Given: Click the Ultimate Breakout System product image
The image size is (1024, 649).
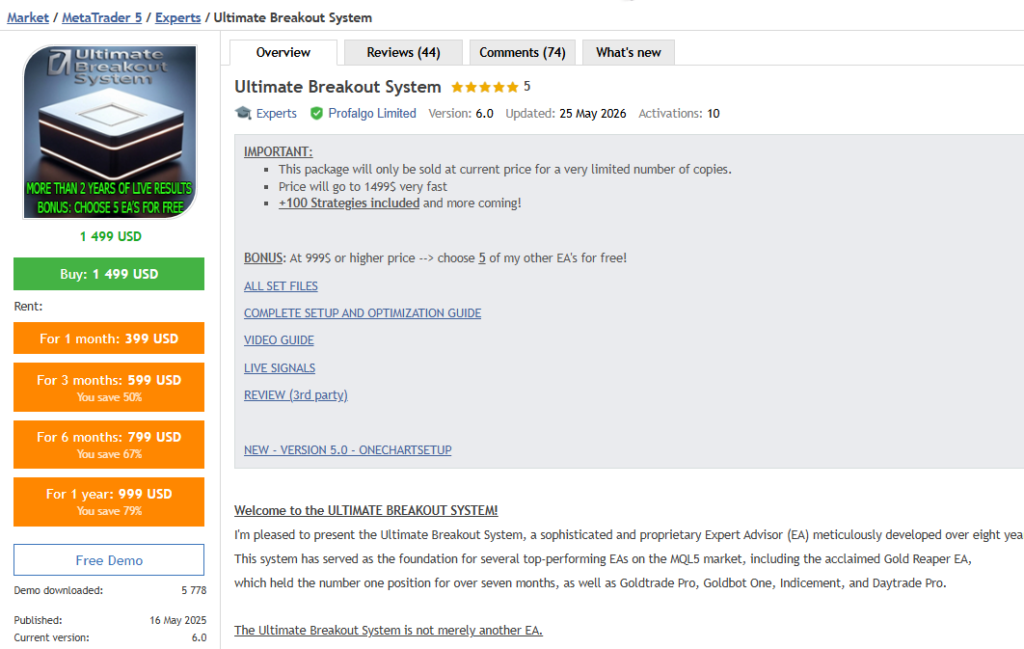Looking at the screenshot, I should point(110,132).
